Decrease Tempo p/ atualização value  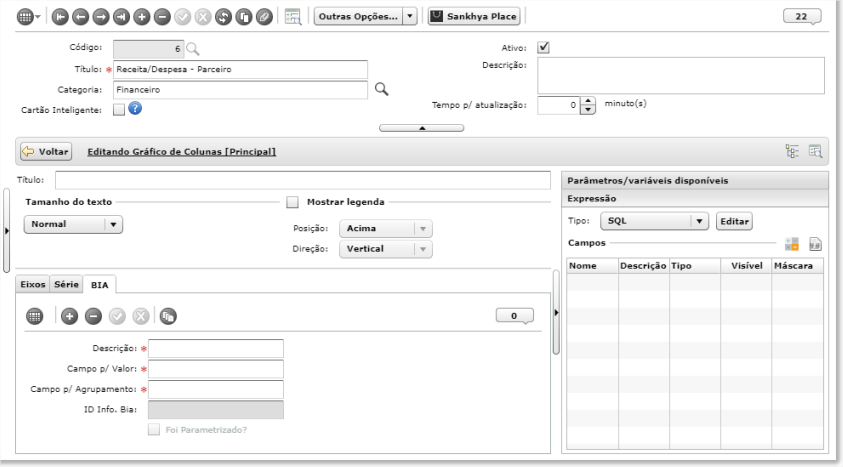click(x=588, y=109)
